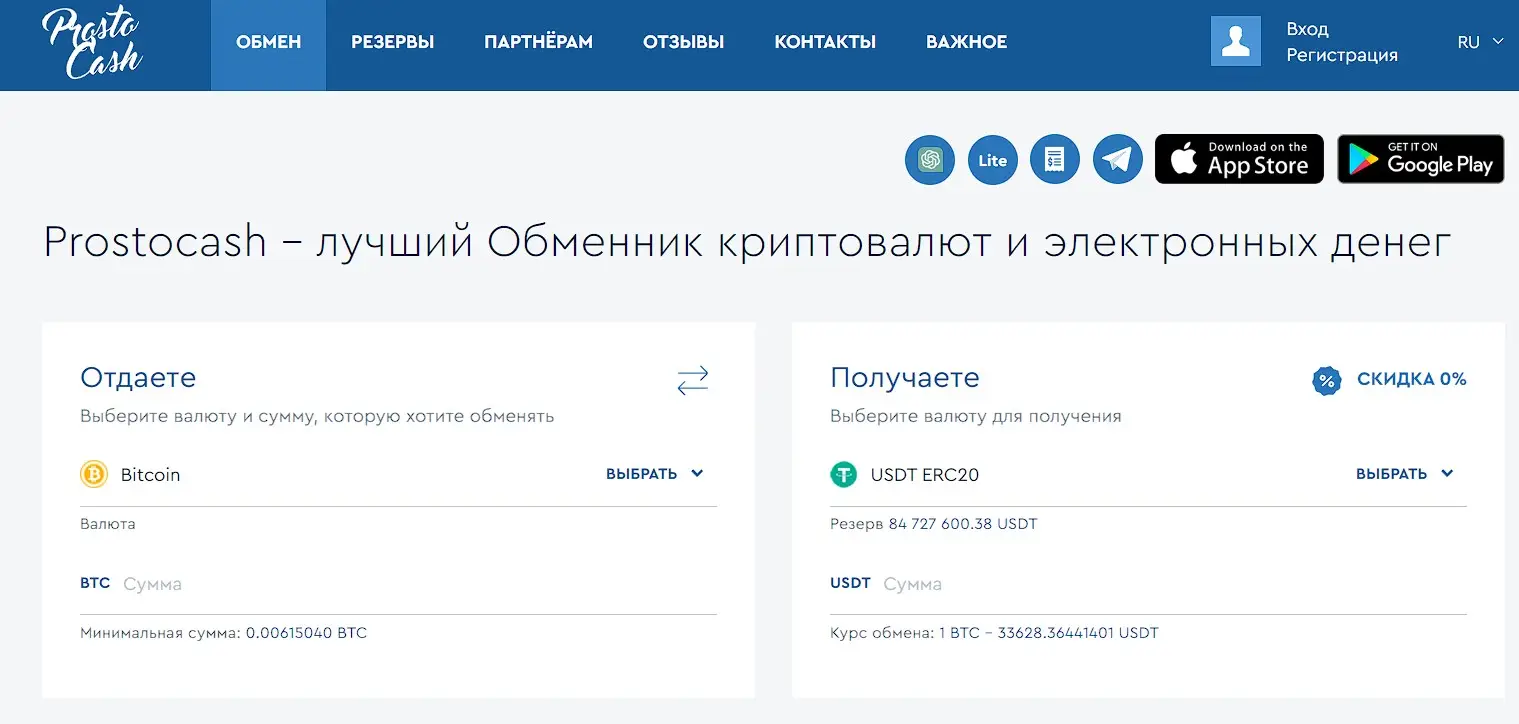Swap currencies with the arrows icon
The width and height of the screenshot is (1519, 724).
click(693, 380)
